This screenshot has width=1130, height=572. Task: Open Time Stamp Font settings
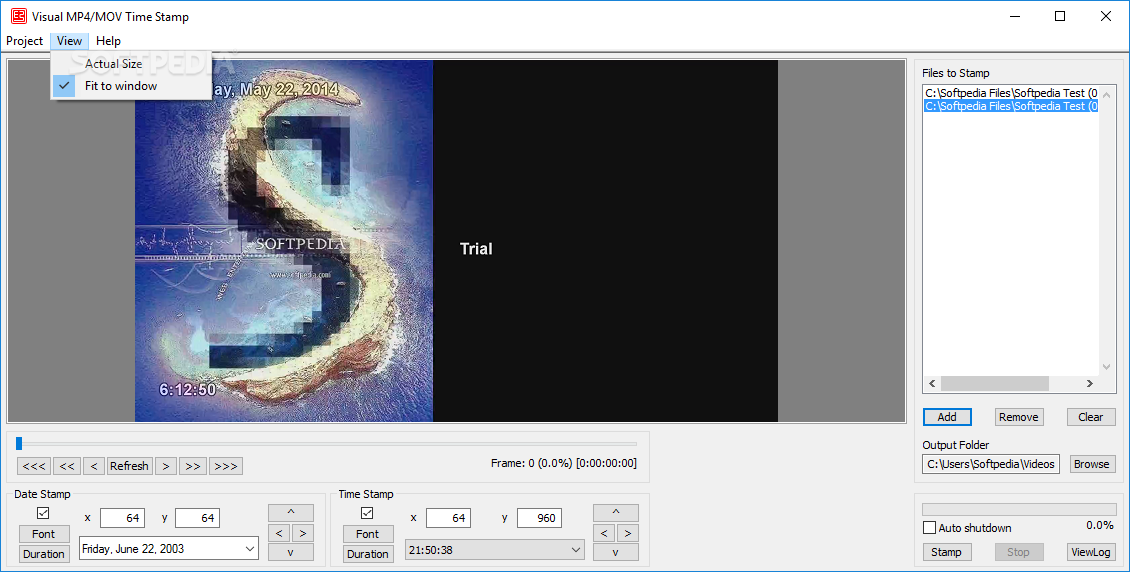tap(368, 534)
